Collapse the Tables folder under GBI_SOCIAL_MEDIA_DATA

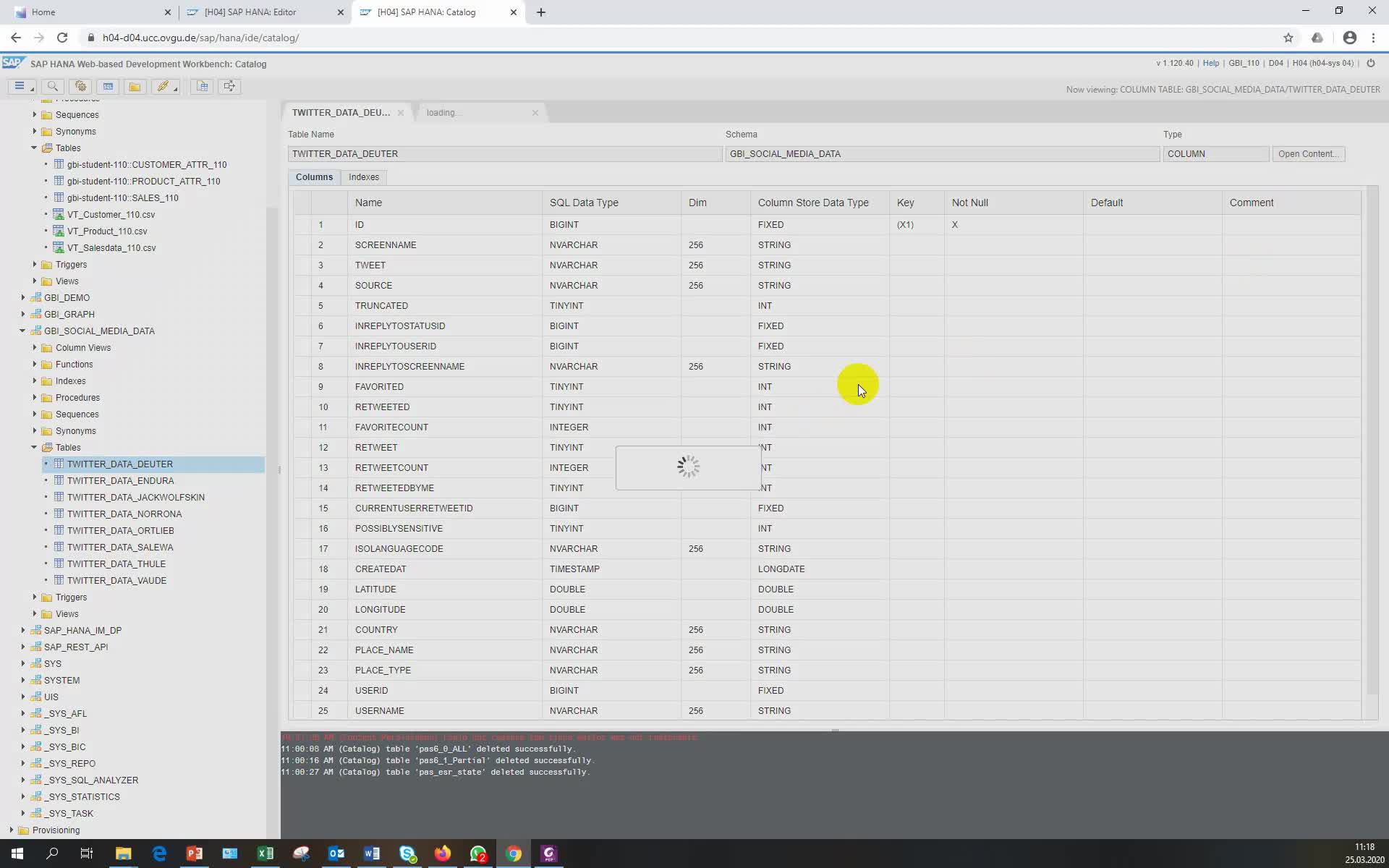34,447
